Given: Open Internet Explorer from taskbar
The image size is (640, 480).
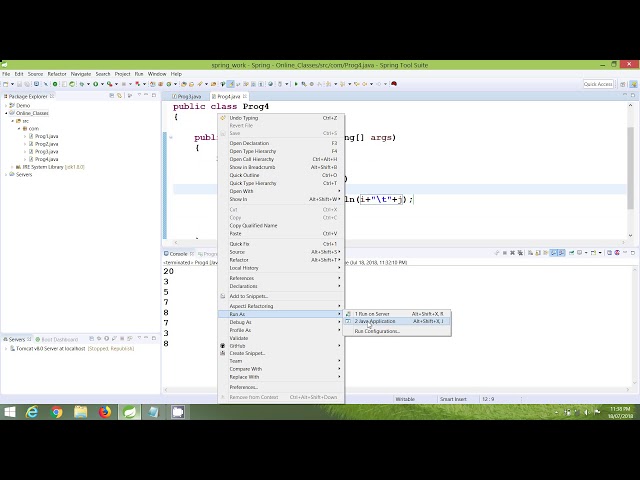Looking at the screenshot, I should [32, 412].
